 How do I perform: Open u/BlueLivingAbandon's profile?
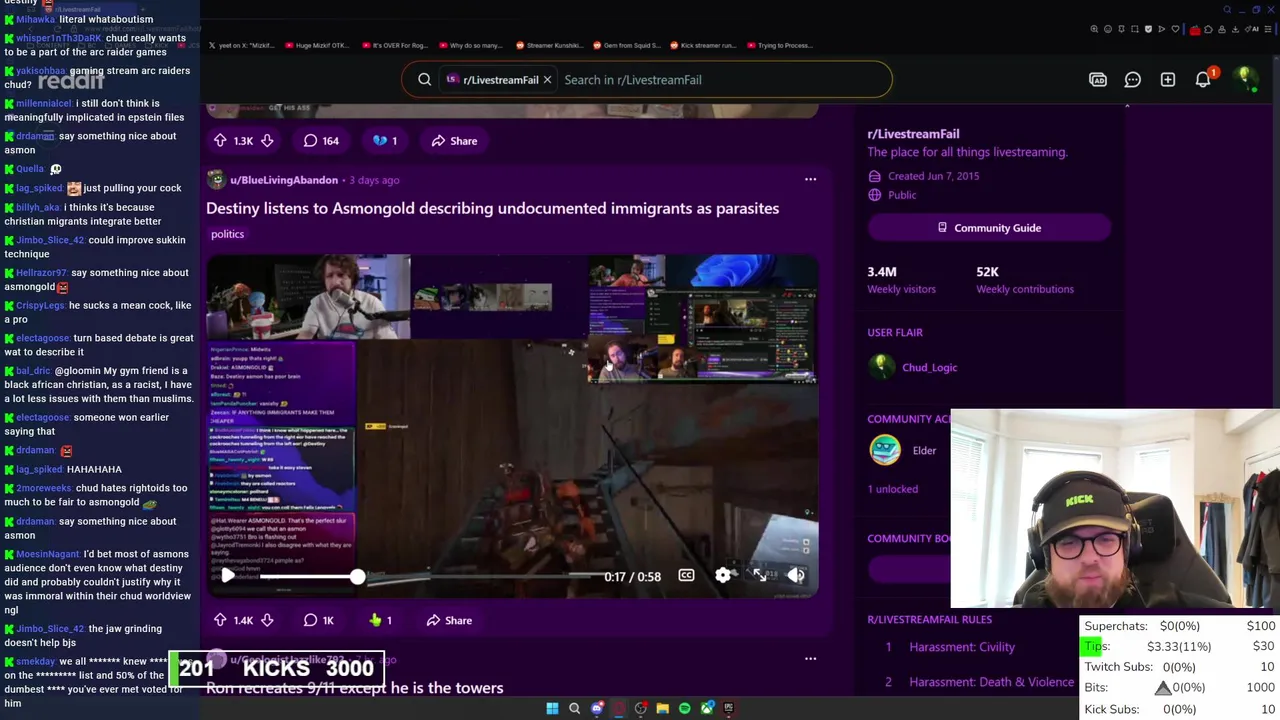pyautogui.click(x=284, y=180)
